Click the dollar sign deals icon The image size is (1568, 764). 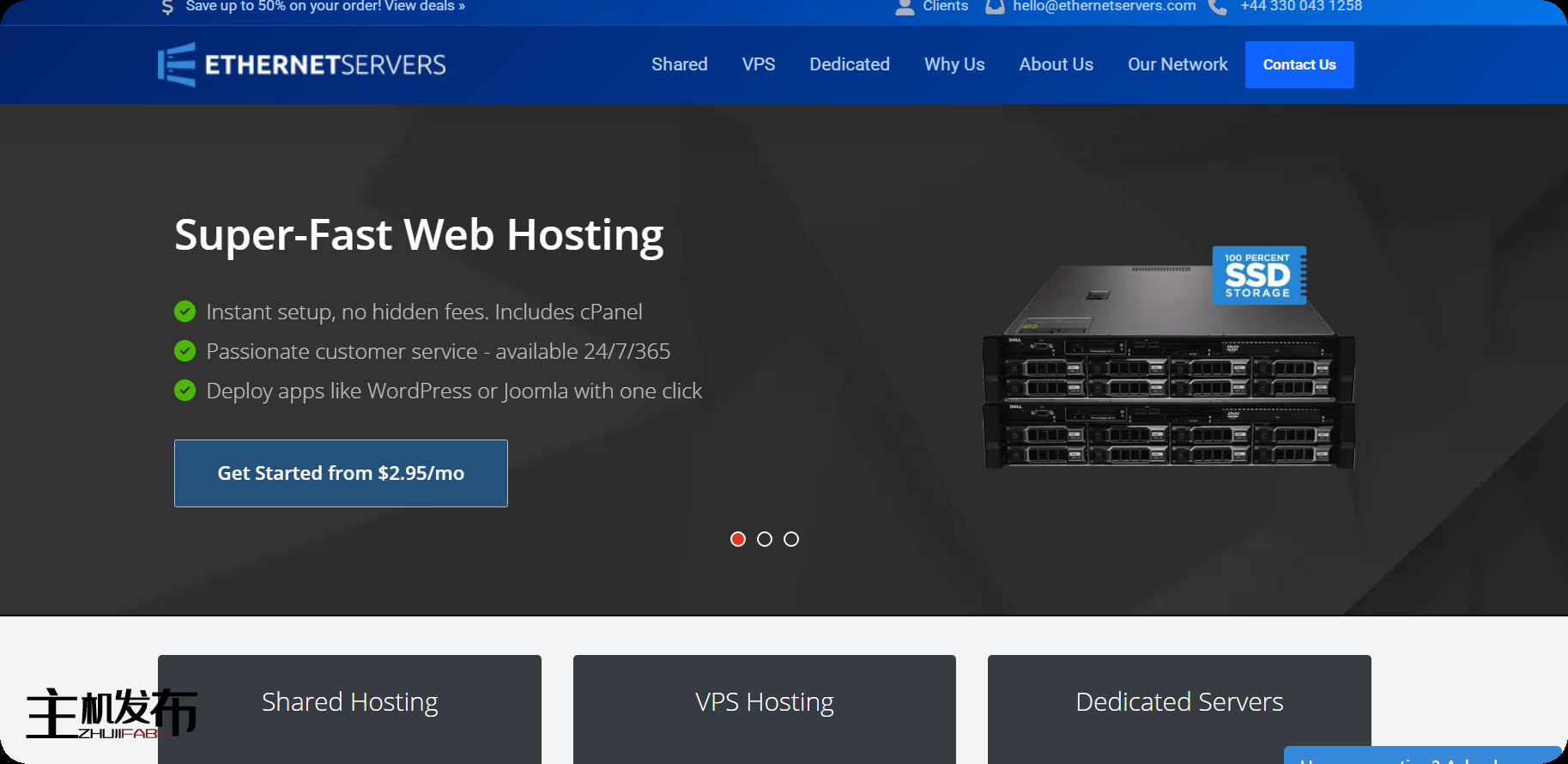click(167, 7)
